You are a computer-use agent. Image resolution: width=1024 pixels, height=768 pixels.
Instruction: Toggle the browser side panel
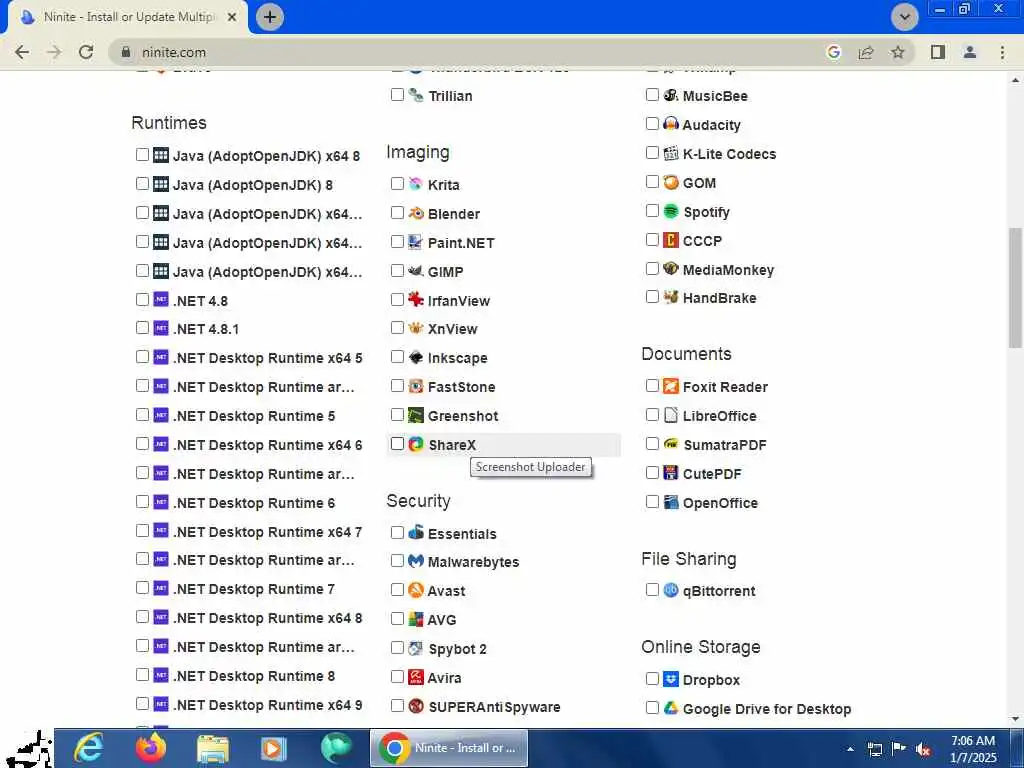click(x=938, y=52)
